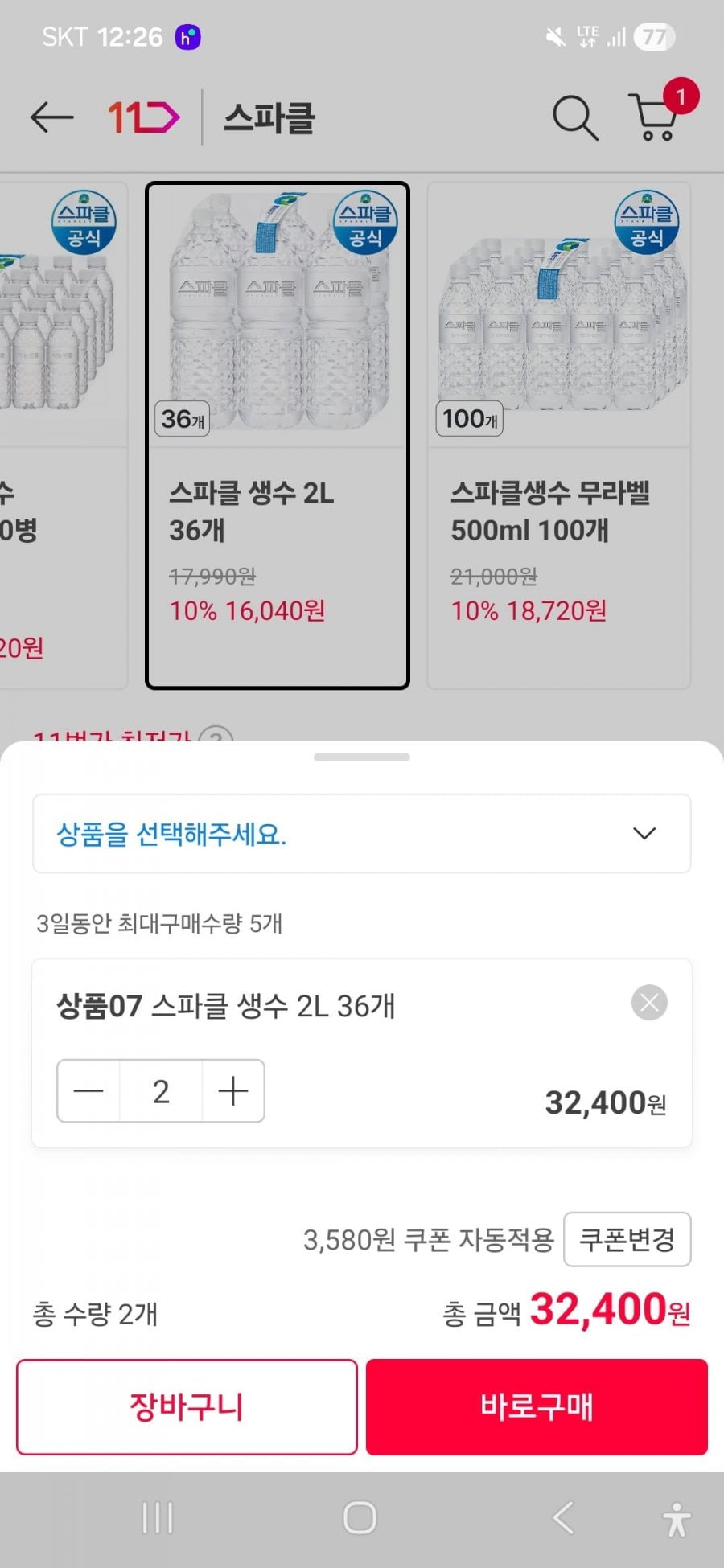This screenshot has height=1568, width=724.
Task: Decrease quantity with minus button
Action: point(88,1091)
